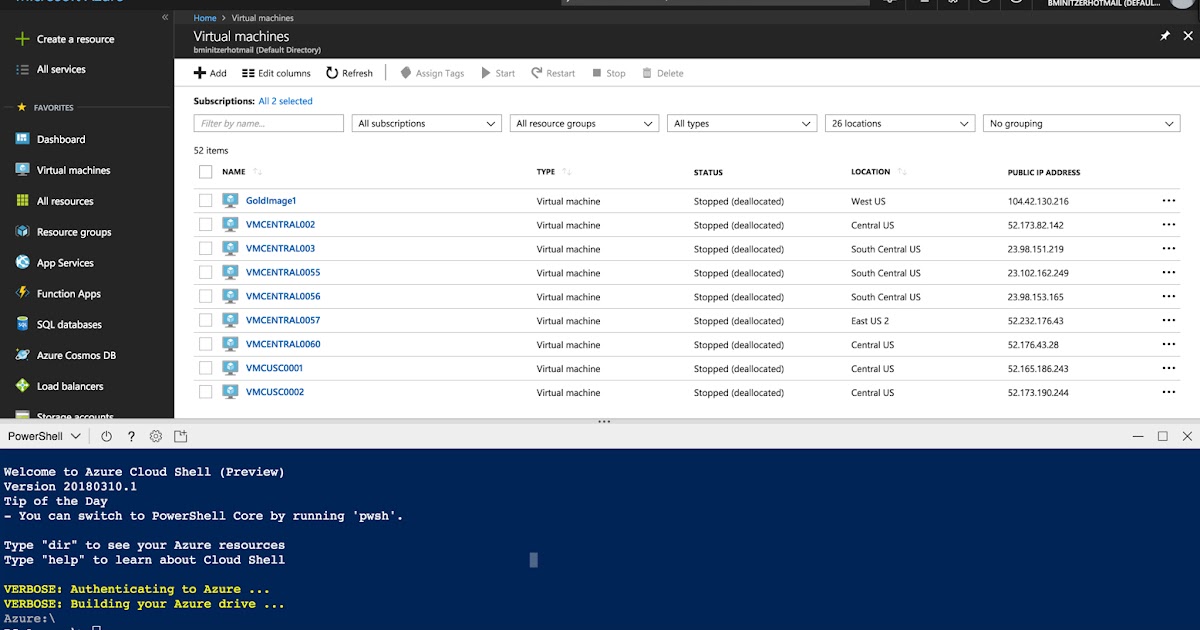Open the All subscriptions dropdown
This screenshot has width=1200, height=630.
click(427, 123)
